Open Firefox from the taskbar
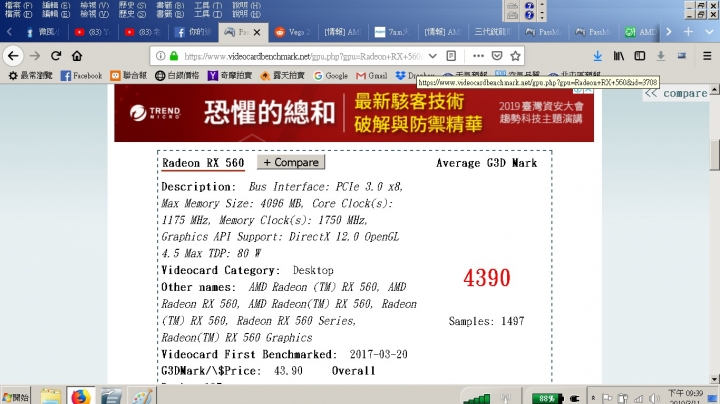This screenshot has width=720, height=404. [80, 396]
